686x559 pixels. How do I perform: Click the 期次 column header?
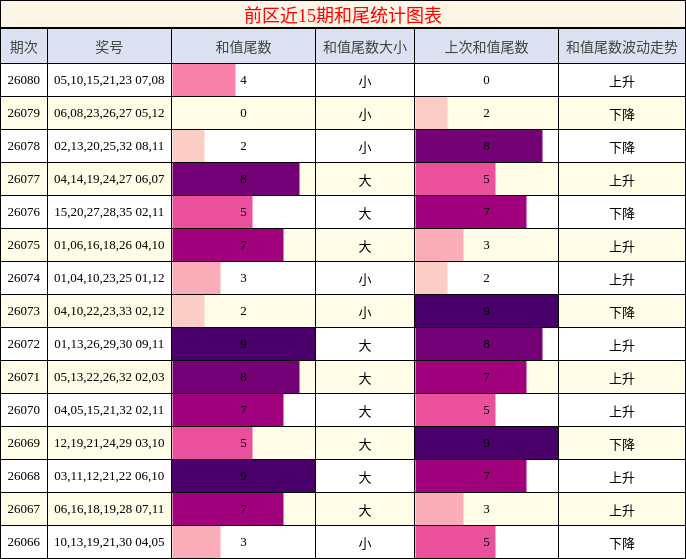(x=24, y=46)
